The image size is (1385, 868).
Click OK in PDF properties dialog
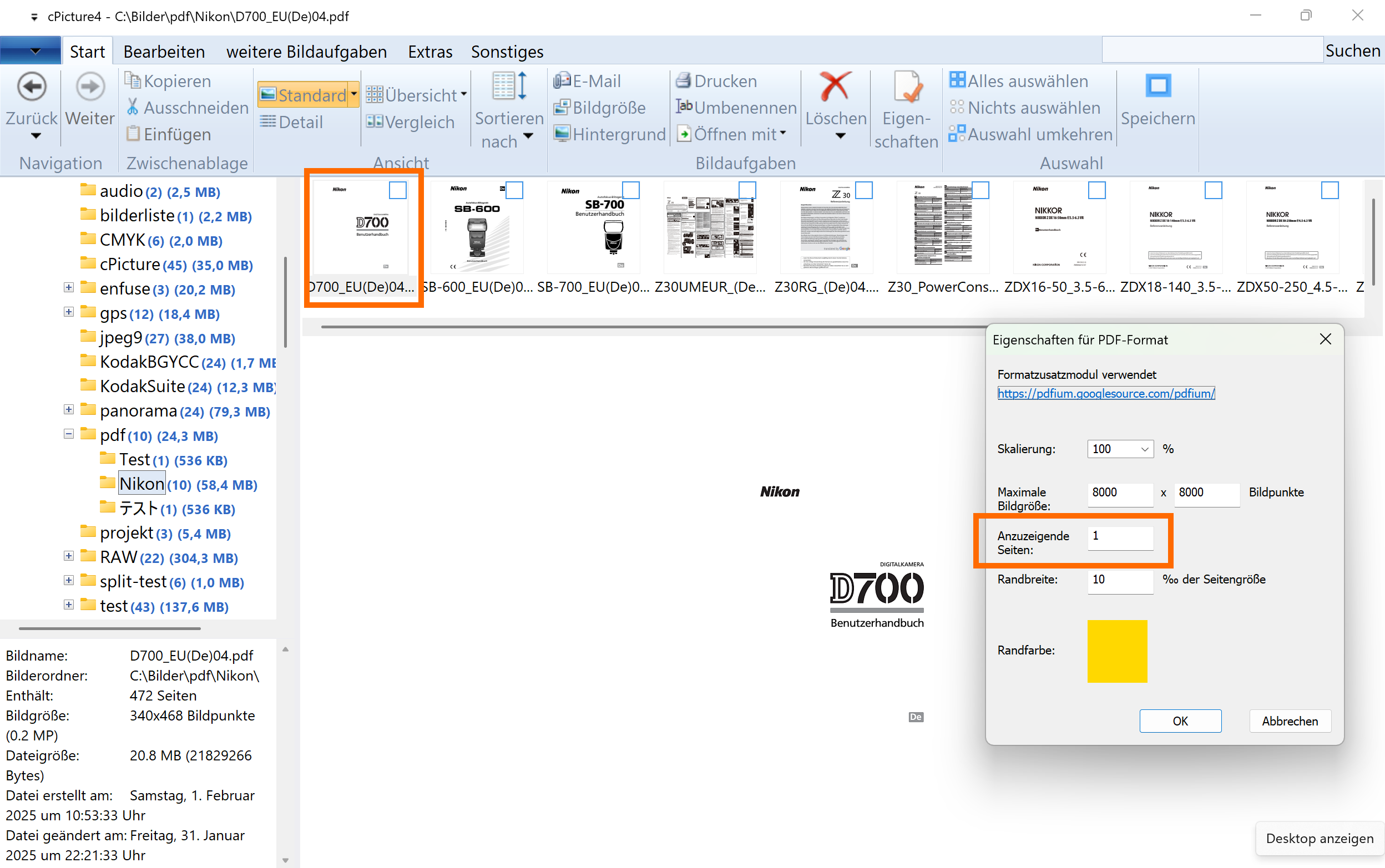[x=1180, y=720]
